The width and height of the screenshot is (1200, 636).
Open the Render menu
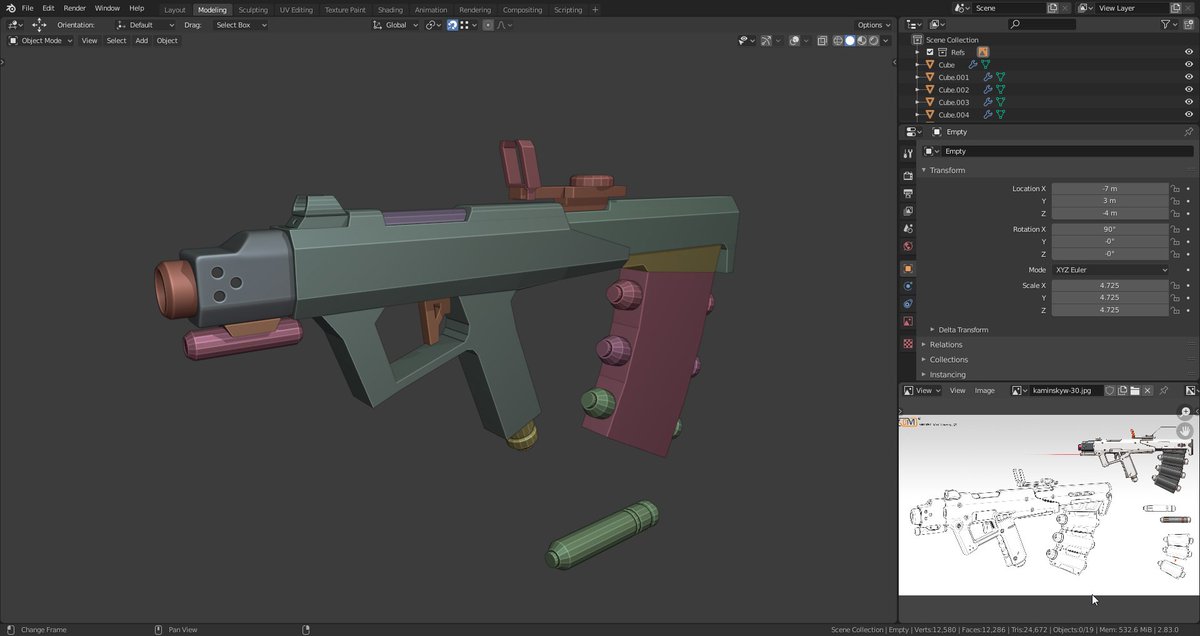[x=75, y=8]
